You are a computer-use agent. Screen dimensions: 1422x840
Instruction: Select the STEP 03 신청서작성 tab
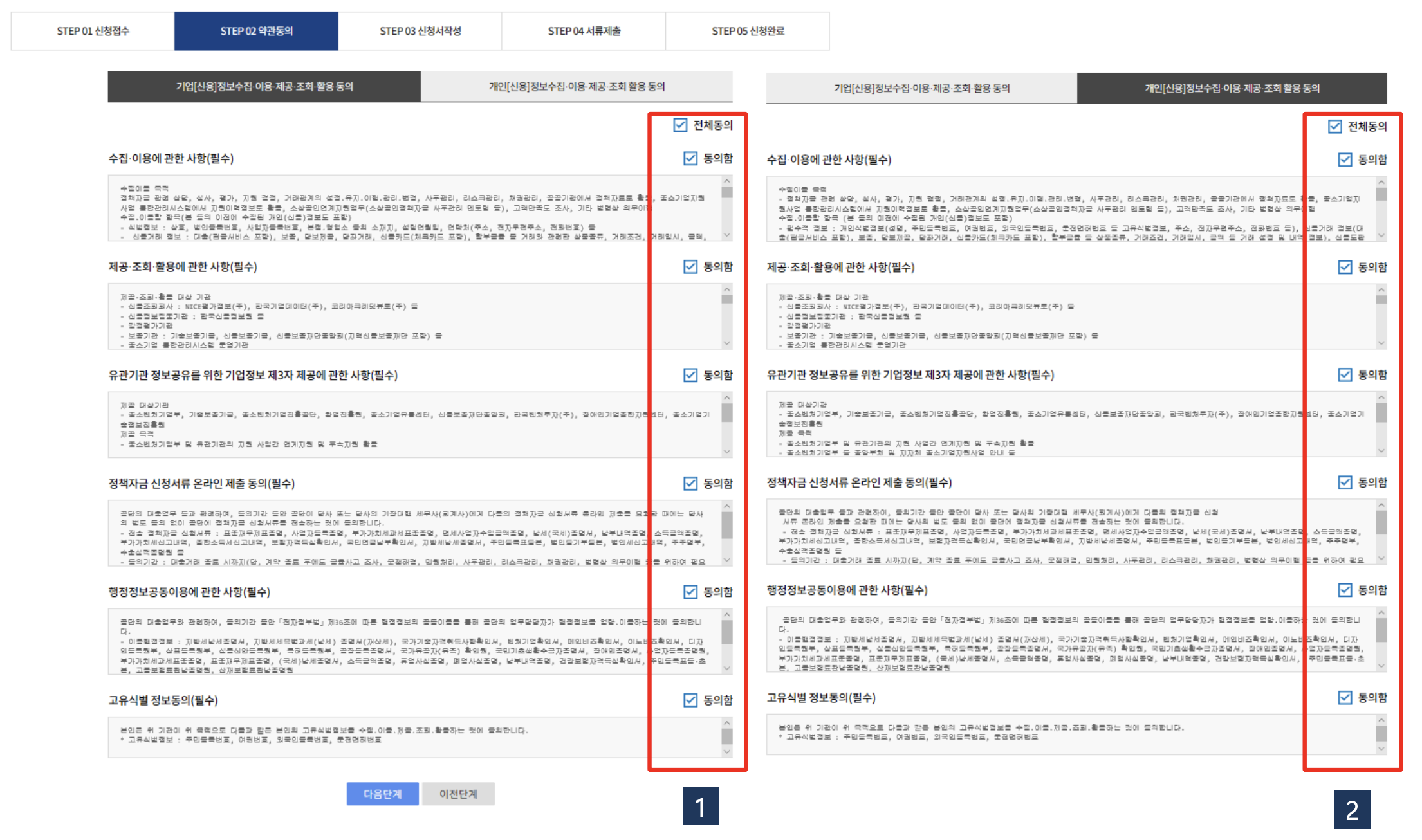pos(420,31)
